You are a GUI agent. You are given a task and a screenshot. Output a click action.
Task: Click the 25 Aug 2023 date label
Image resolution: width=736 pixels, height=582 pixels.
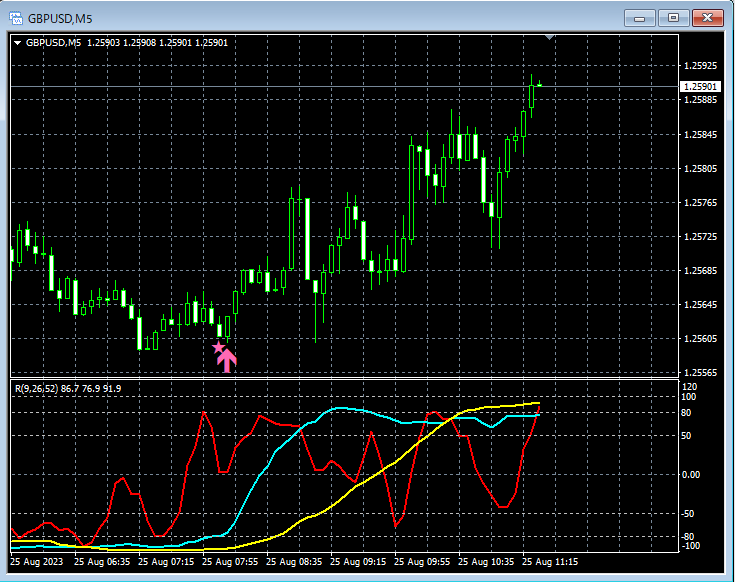[x=37, y=562]
